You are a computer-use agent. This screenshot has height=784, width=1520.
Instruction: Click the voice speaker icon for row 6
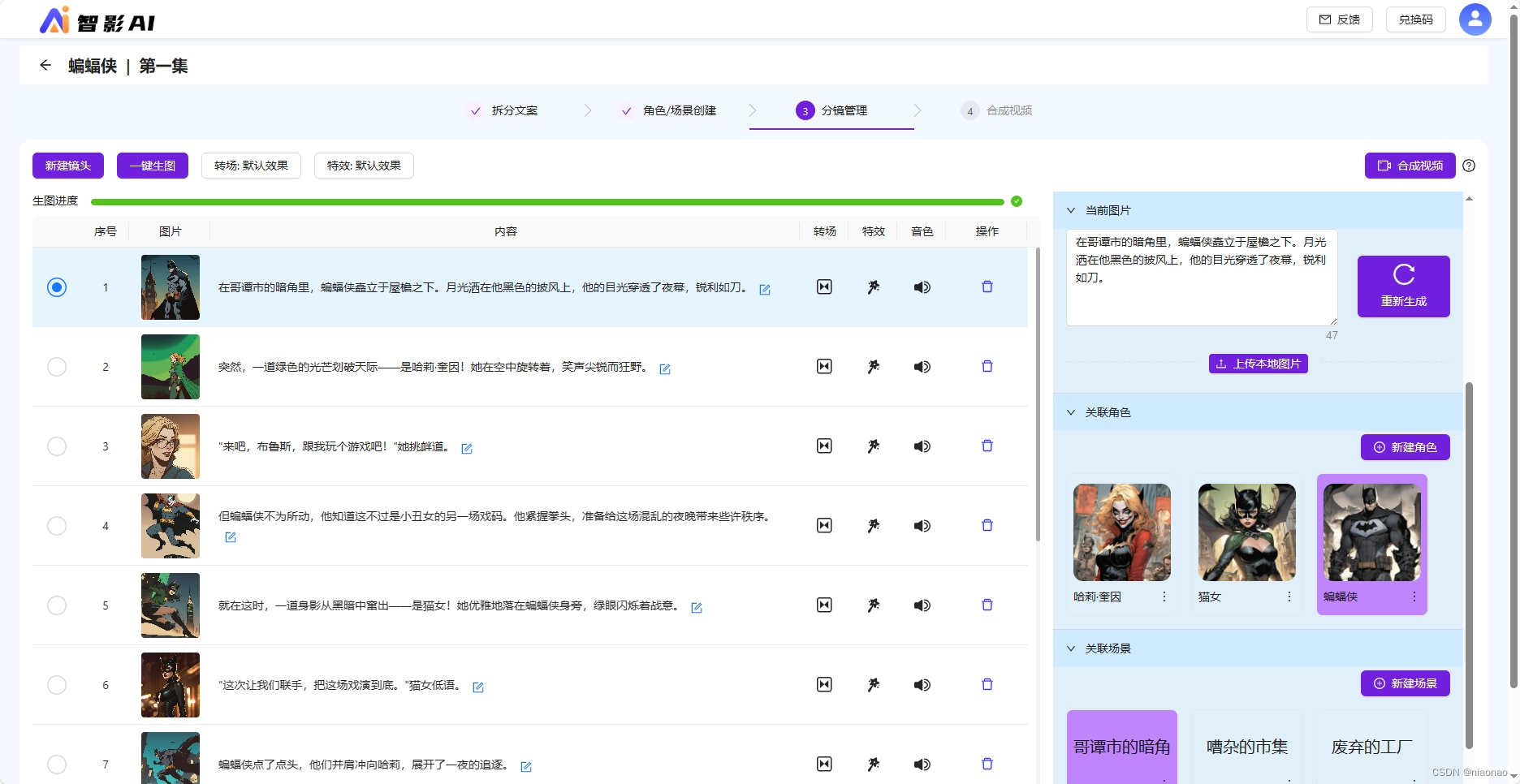click(x=922, y=685)
